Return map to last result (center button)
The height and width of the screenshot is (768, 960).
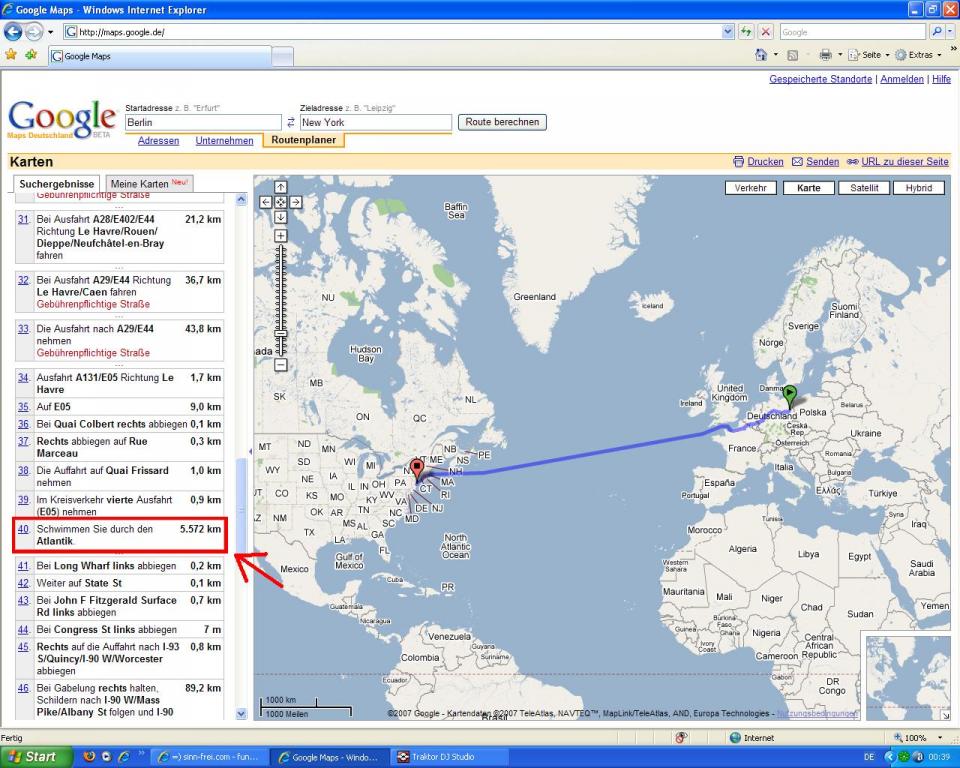click(280, 202)
